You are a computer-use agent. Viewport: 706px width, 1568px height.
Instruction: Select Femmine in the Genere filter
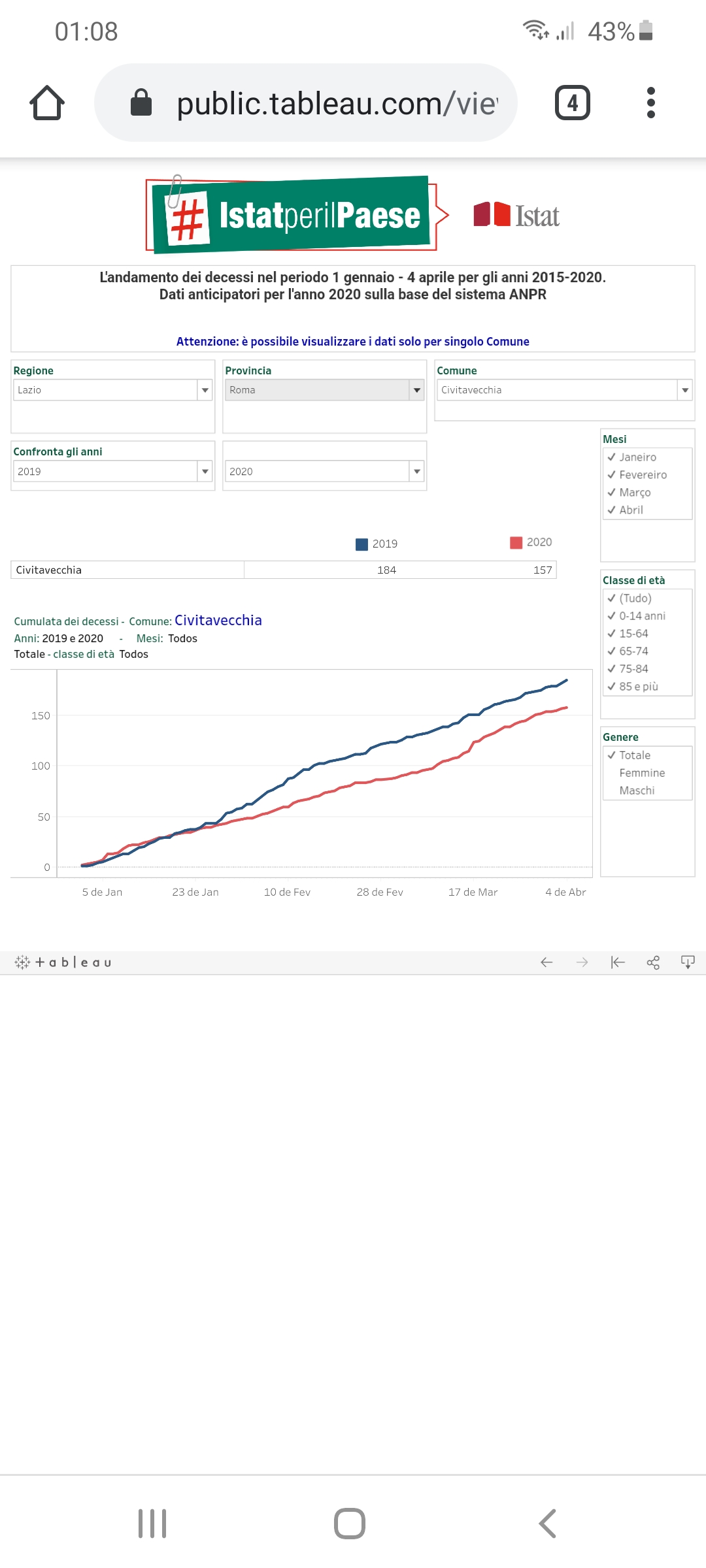[x=641, y=773]
